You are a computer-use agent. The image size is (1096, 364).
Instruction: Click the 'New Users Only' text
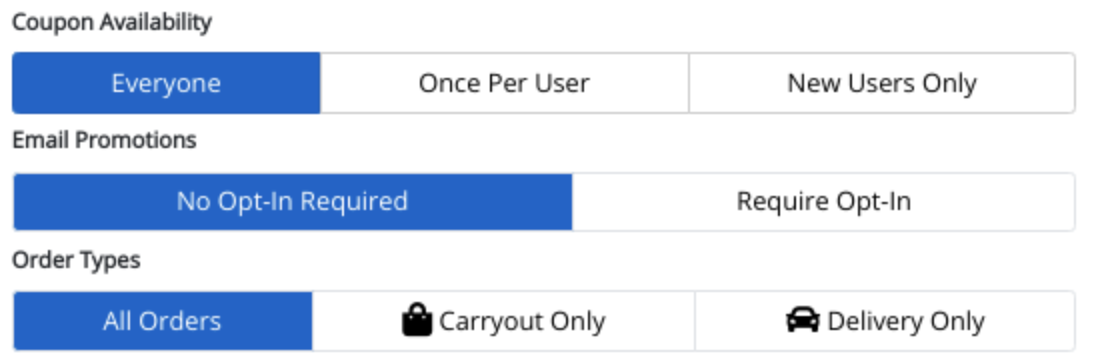click(882, 83)
